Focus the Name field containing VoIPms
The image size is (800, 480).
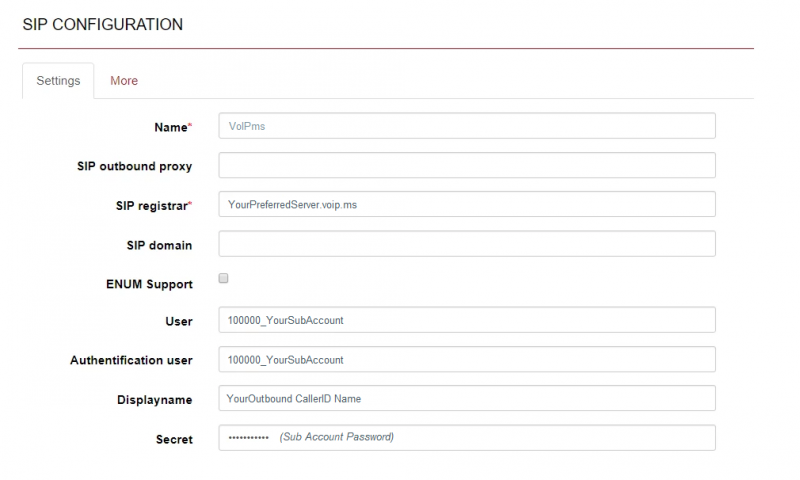467,126
